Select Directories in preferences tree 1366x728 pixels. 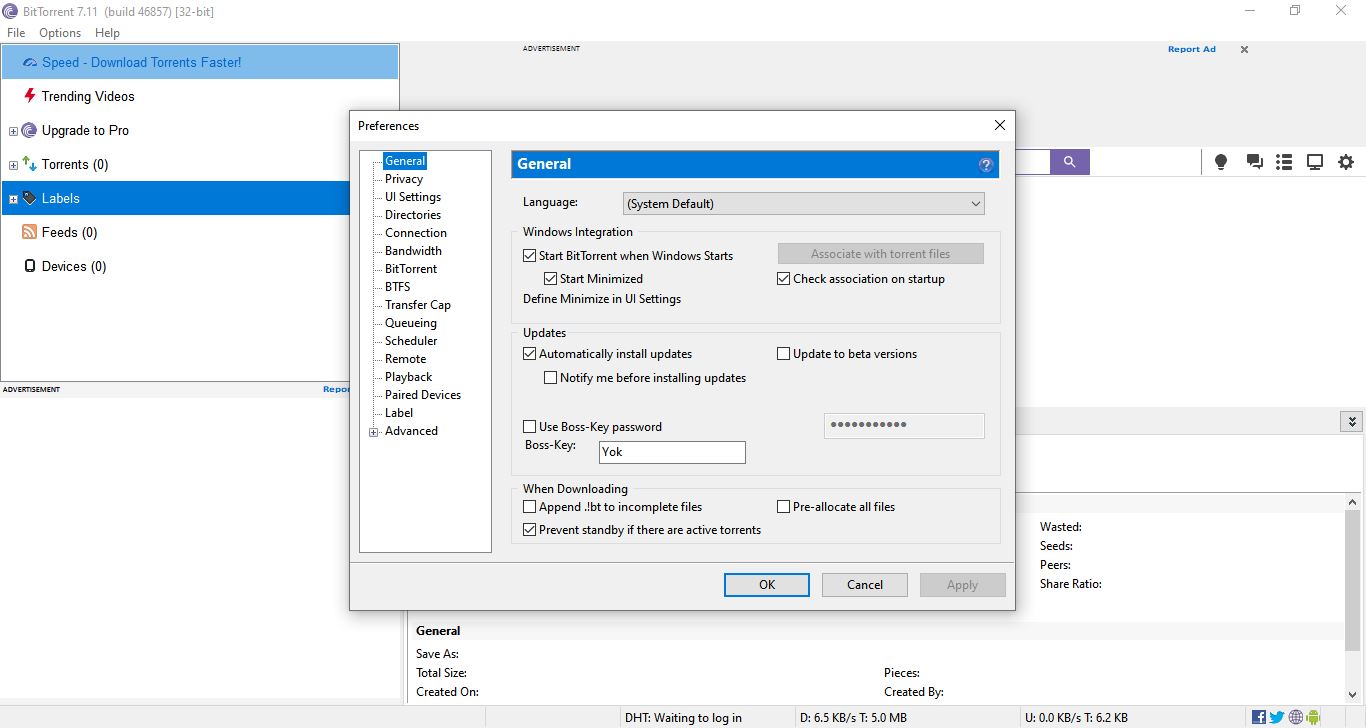(x=413, y=215)
